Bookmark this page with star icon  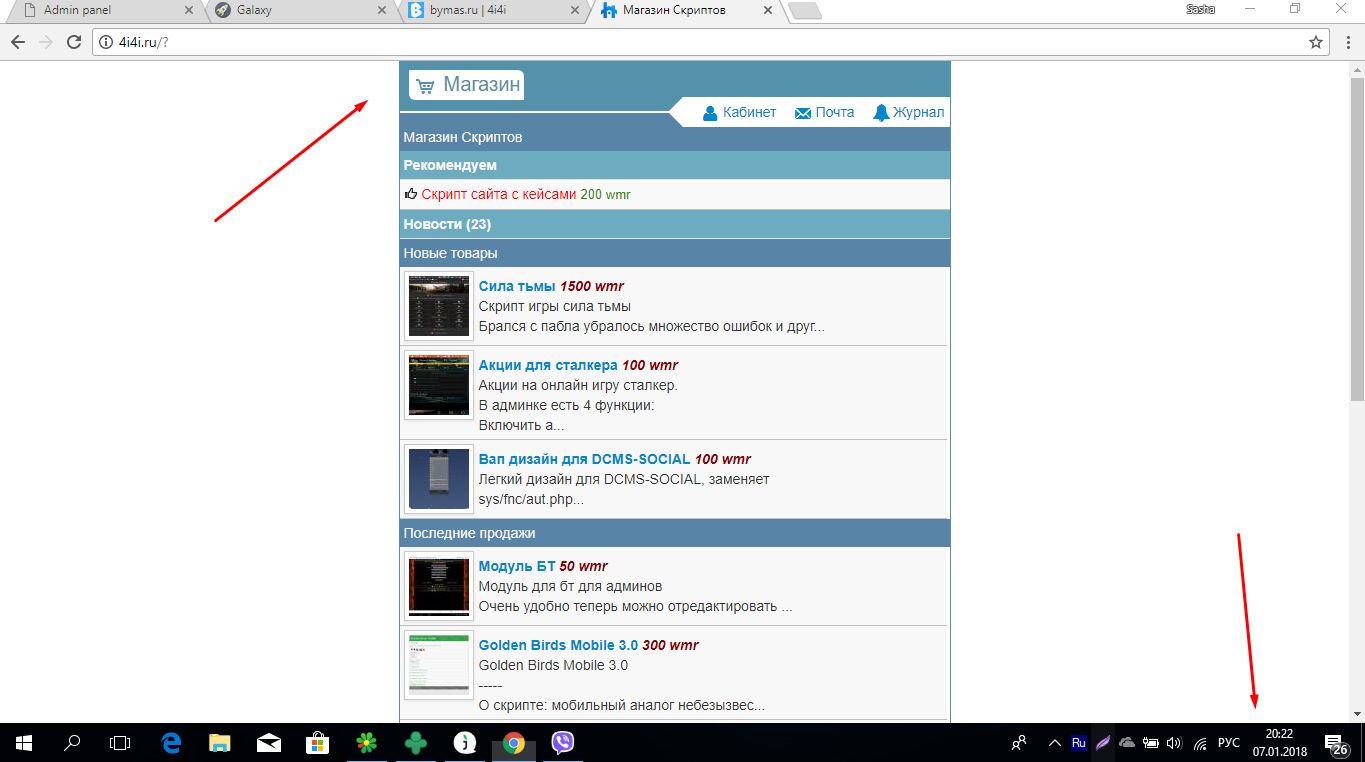tap(1316, 42)
